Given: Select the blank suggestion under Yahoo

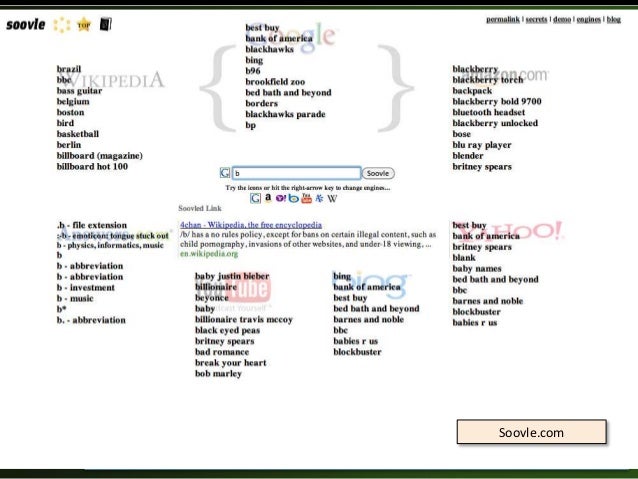Looking at the screenshot, I should coord(464,258).
